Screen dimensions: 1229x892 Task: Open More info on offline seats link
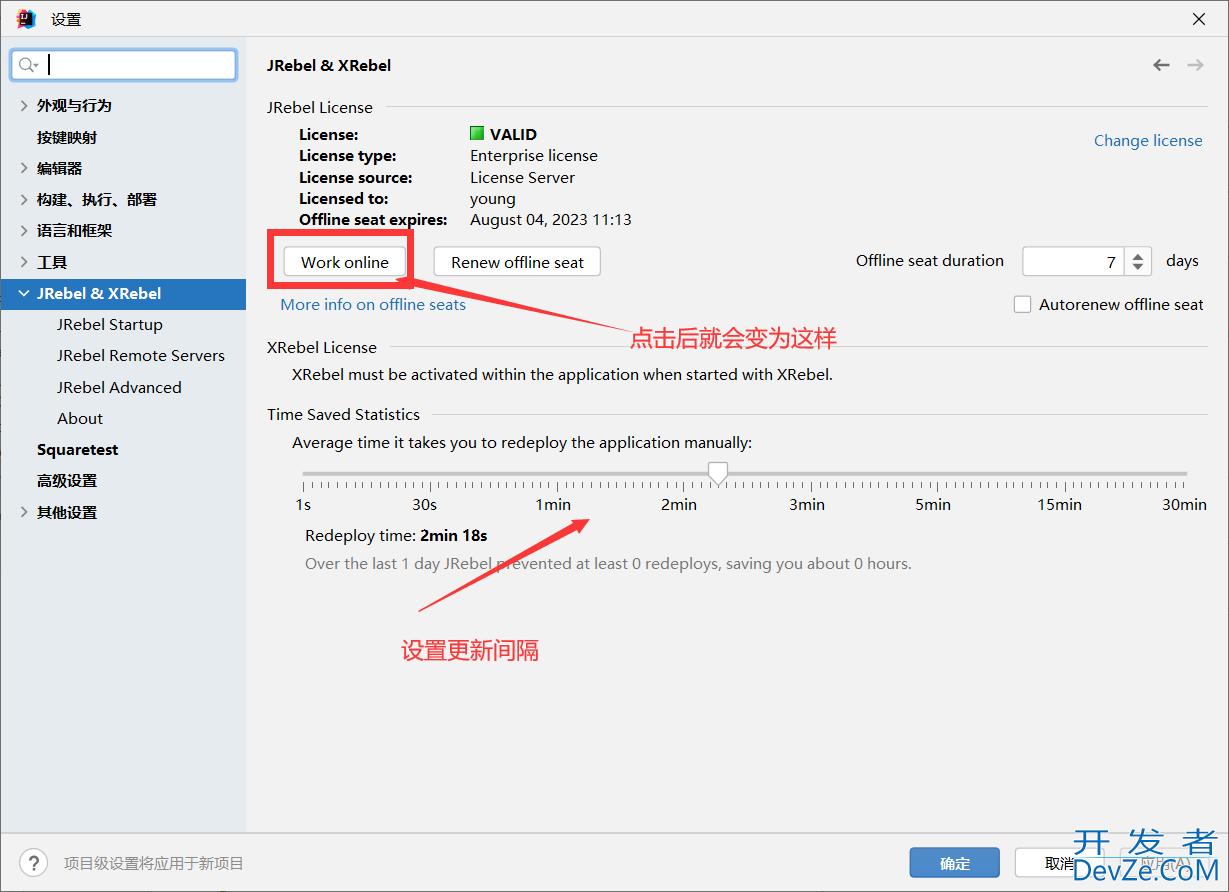coord(373,304)
